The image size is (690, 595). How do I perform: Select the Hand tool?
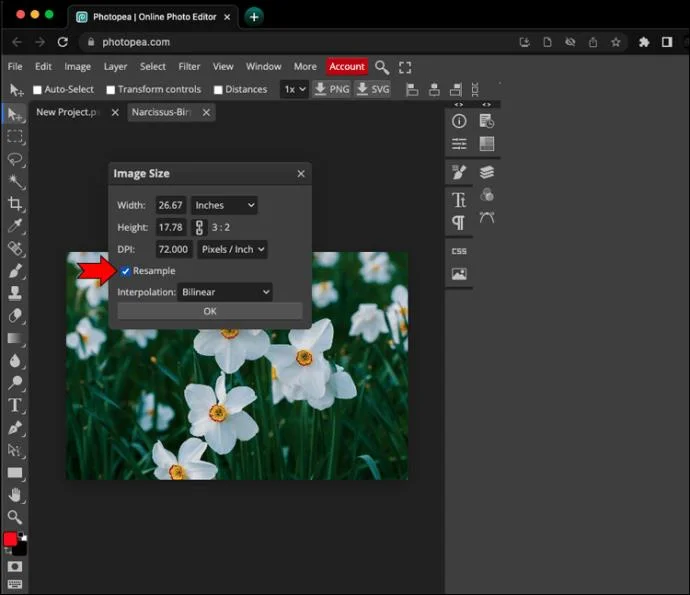pos(15,495)
